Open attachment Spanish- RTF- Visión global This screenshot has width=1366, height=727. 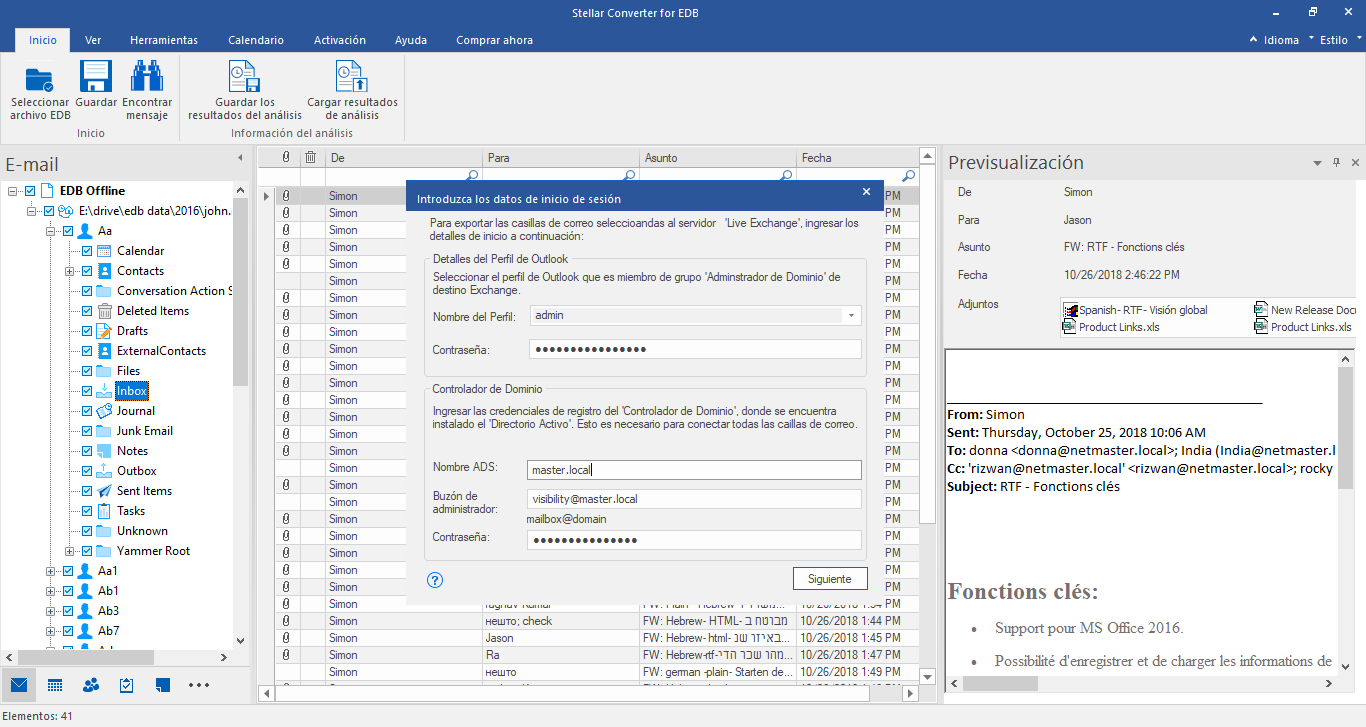tap(1136, 310)
